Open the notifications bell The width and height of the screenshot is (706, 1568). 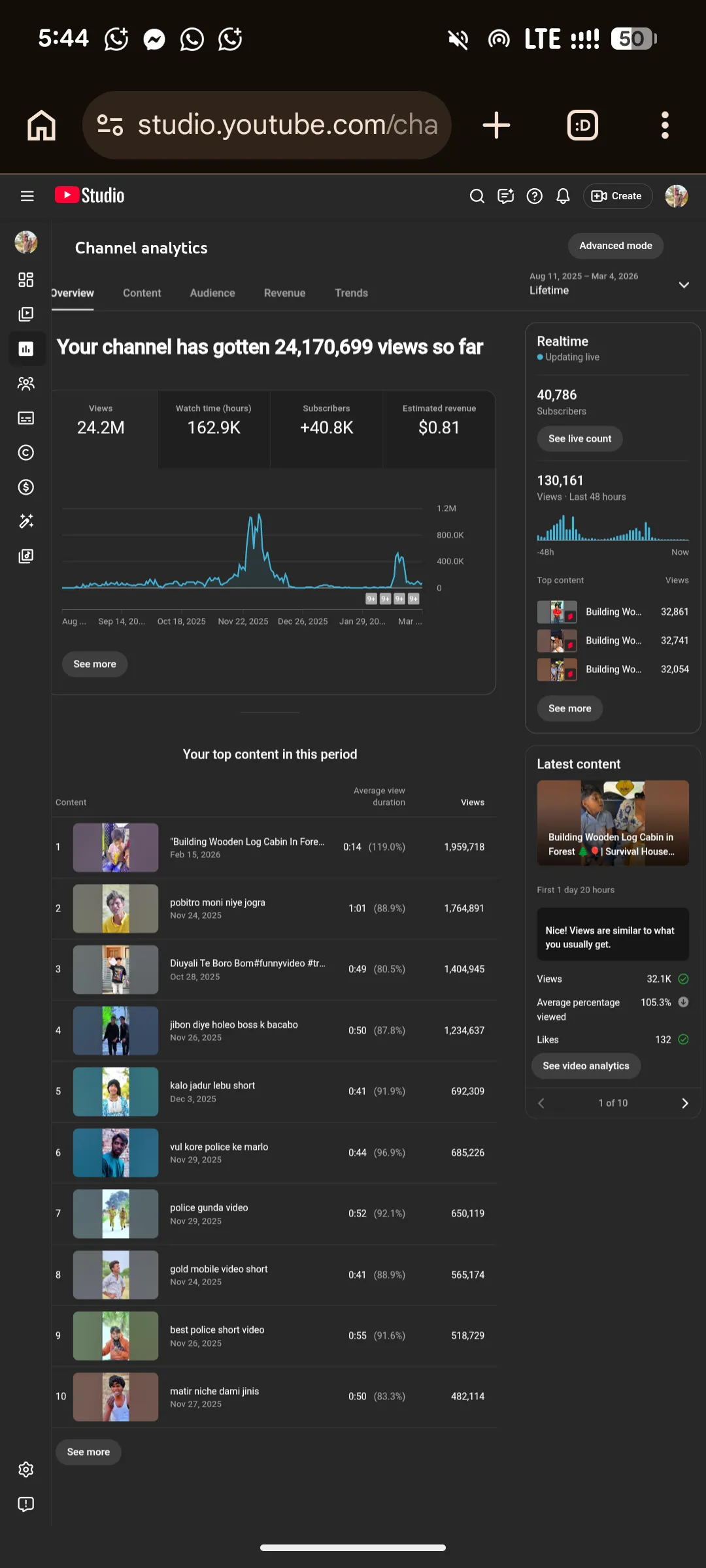[x=563, y=196]
